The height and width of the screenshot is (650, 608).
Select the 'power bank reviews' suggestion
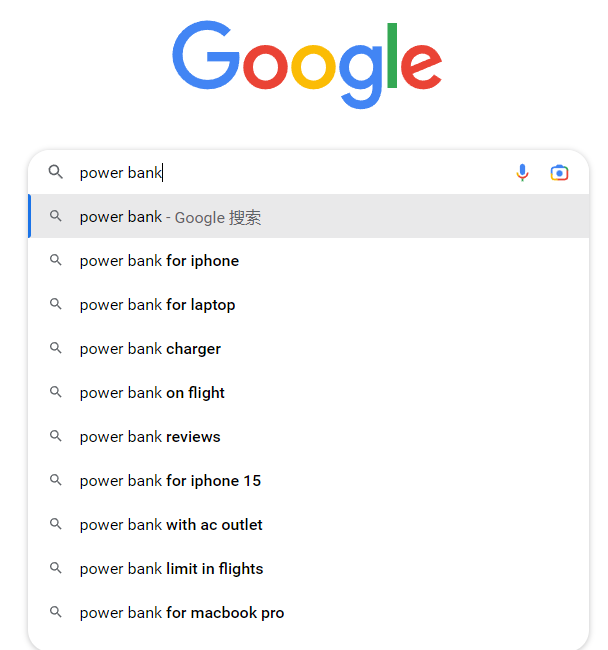point(308,436)
